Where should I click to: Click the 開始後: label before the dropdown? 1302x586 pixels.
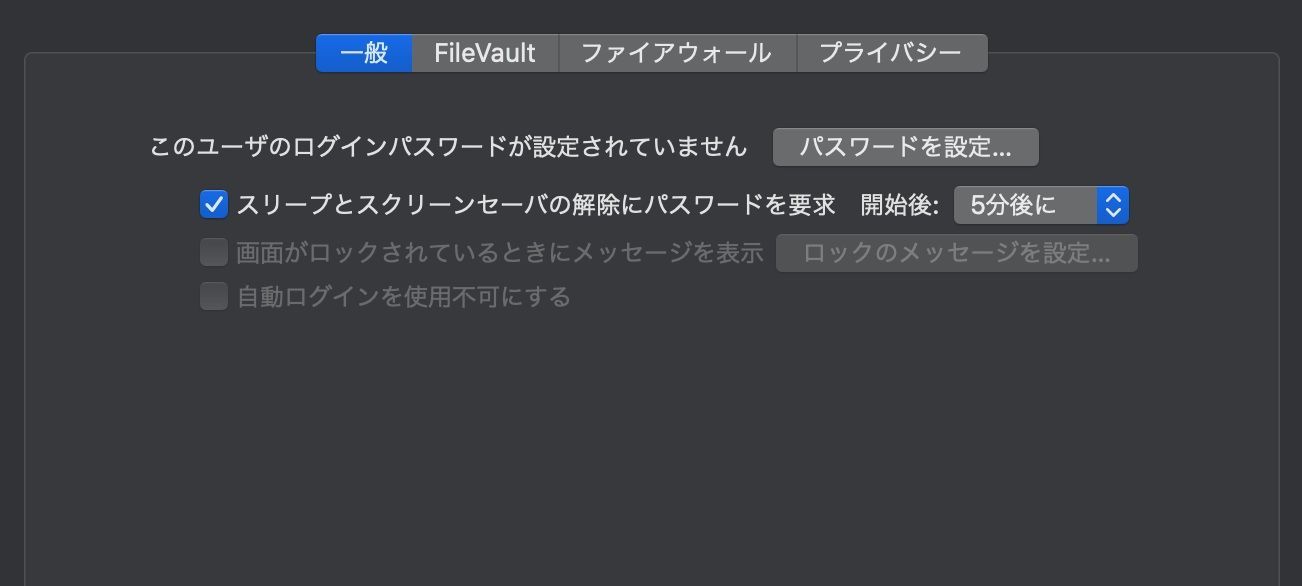point(900,205)
